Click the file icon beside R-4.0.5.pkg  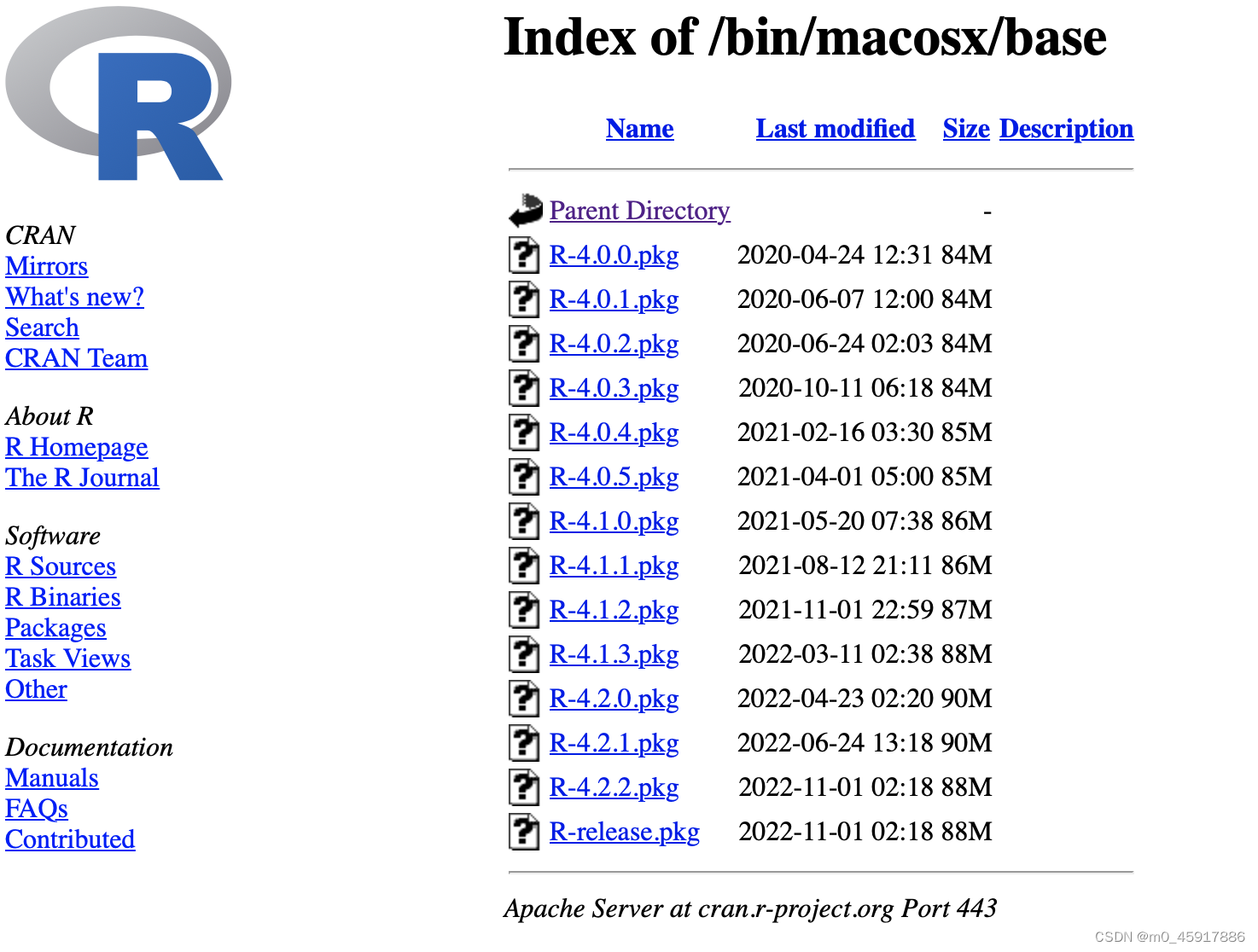point(524,476)
